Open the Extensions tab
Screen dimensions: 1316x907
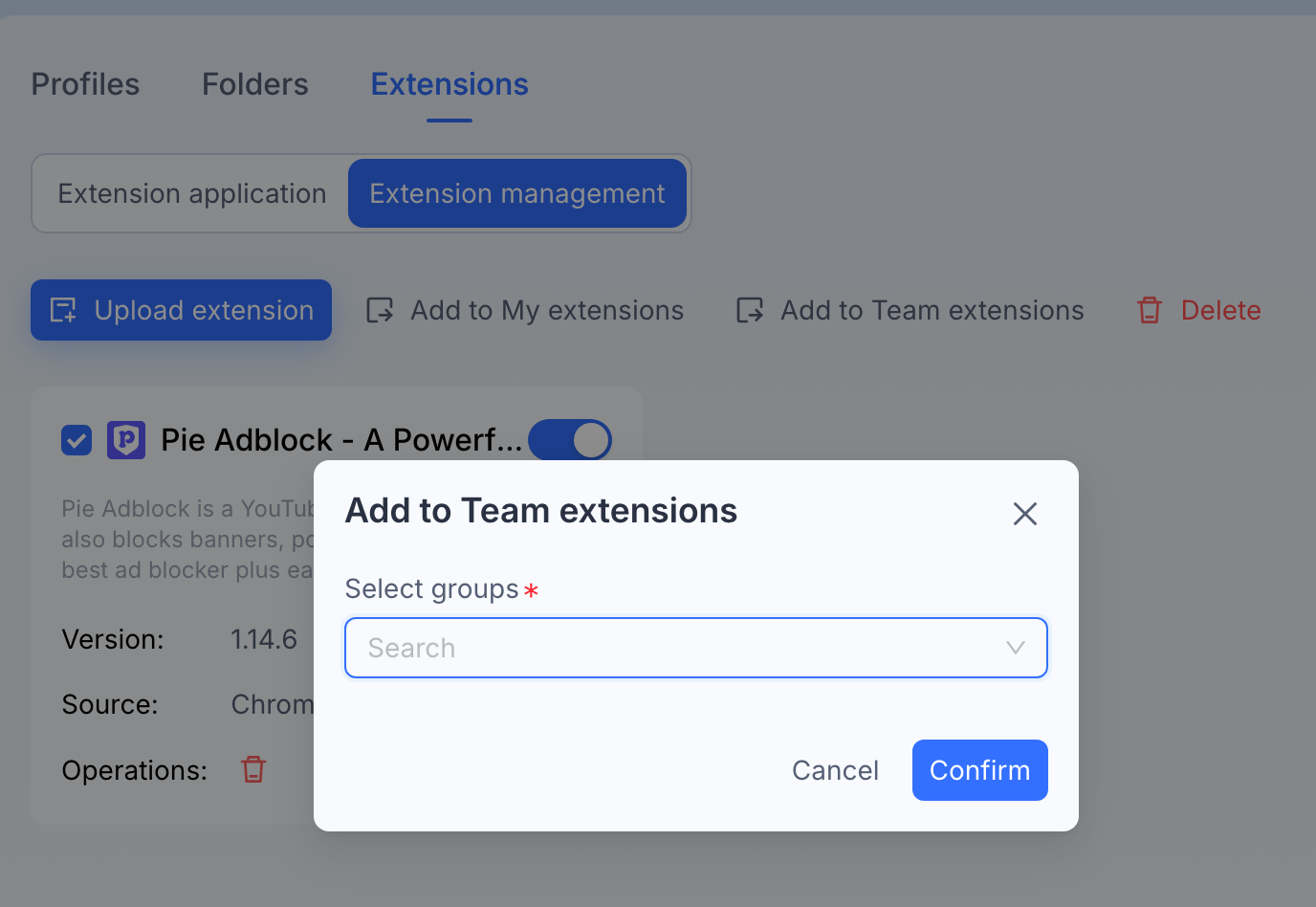tap(450, 84)
